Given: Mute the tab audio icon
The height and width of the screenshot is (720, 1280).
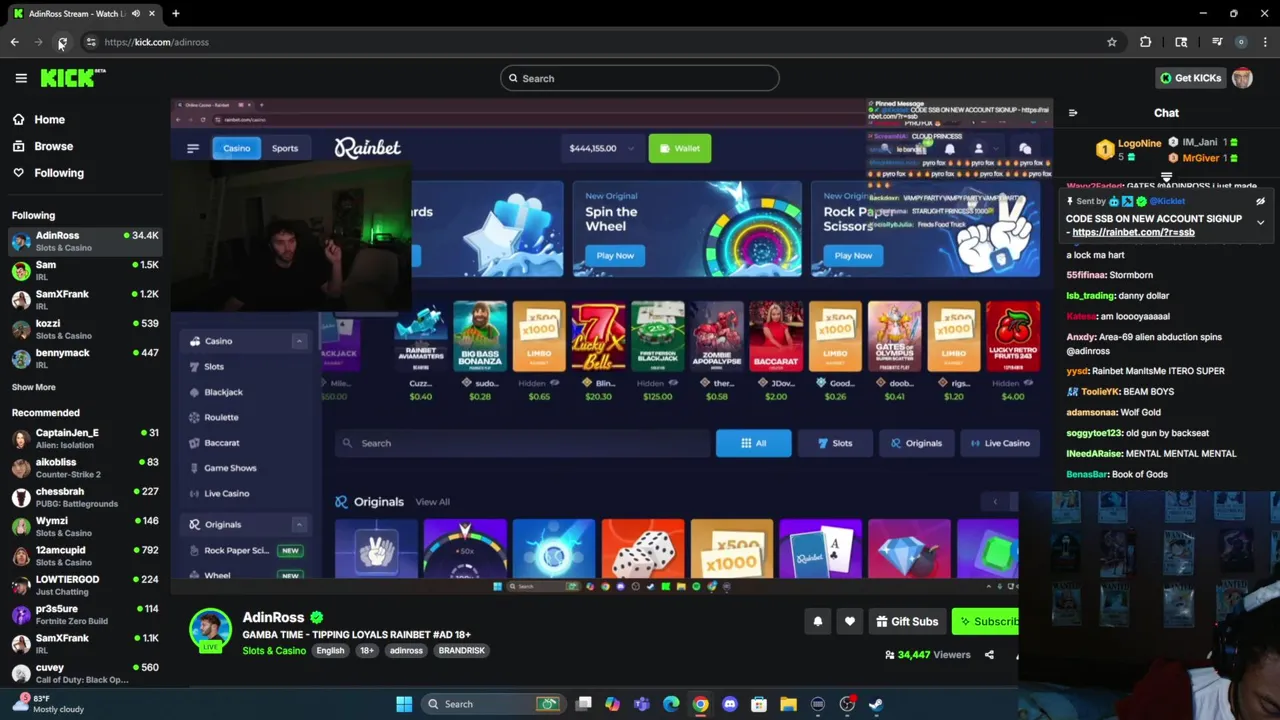Looking at the screenshot, I should click(136, 13).
